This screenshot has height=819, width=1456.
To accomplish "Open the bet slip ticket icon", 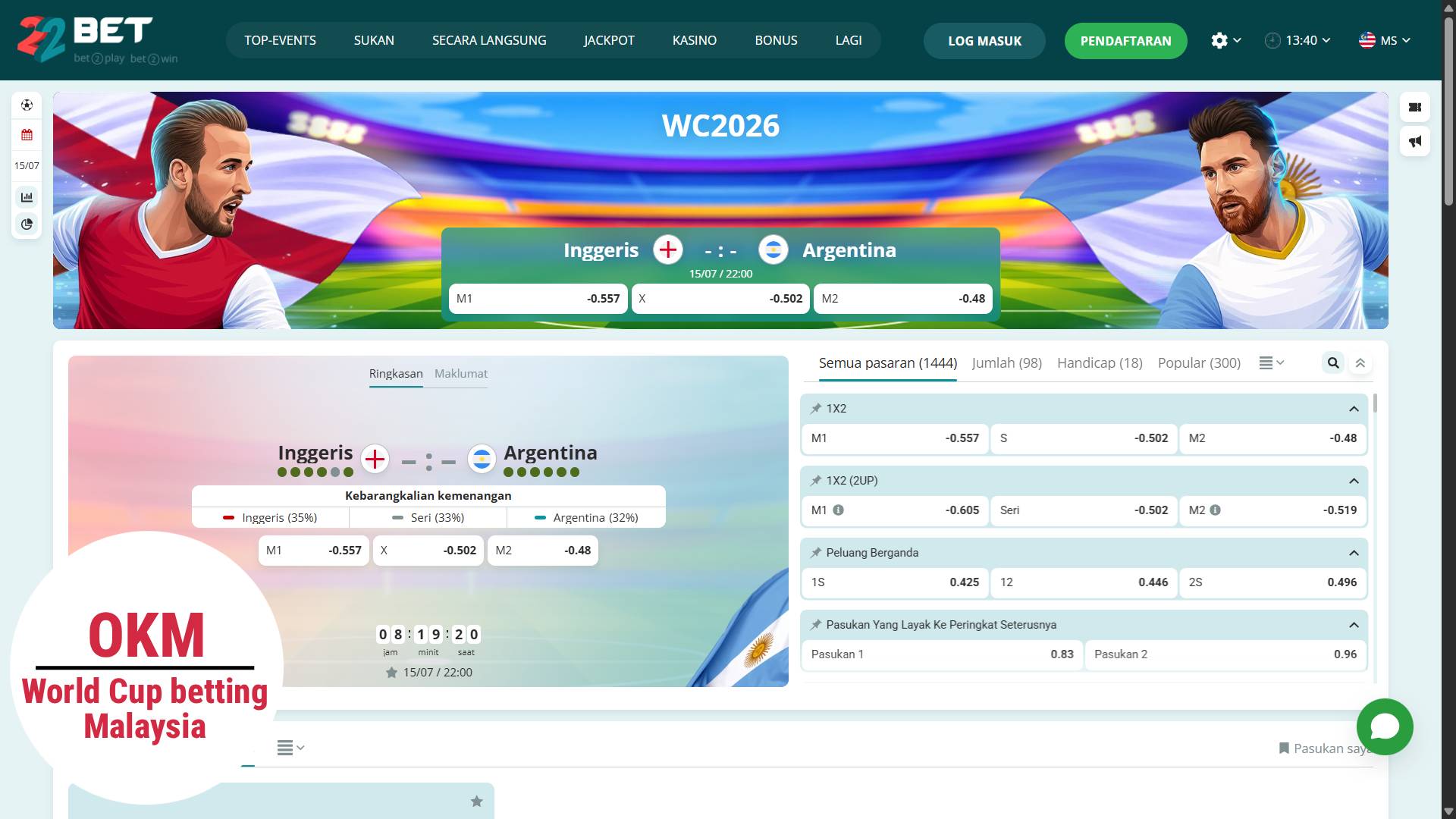I will tap(1415, 107).
